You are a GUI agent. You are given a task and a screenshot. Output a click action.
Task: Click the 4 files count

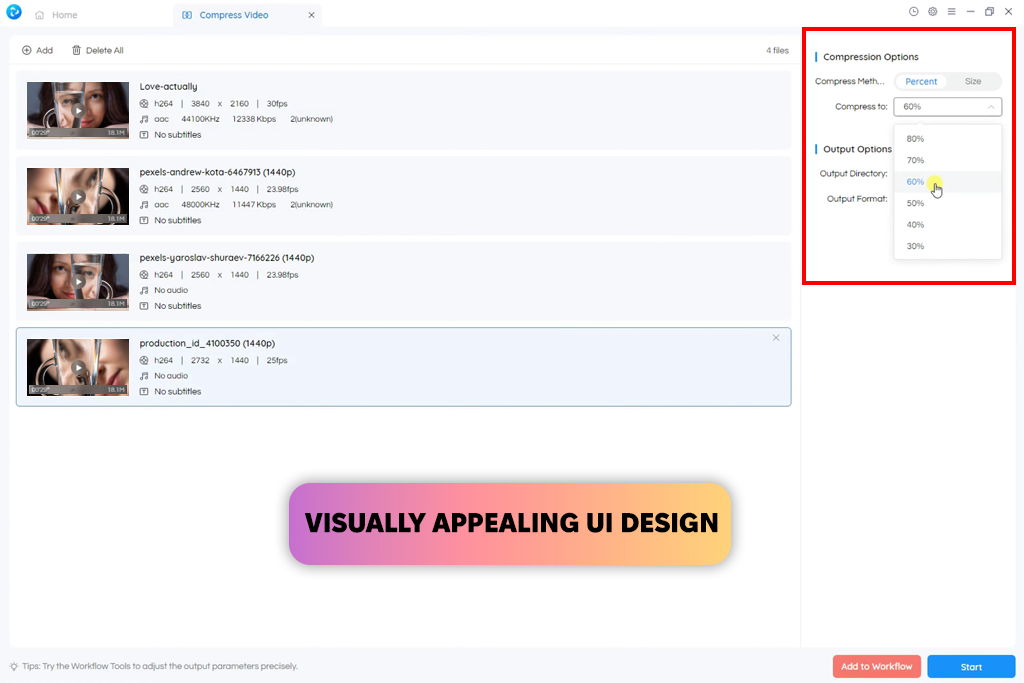pos(777,50)
